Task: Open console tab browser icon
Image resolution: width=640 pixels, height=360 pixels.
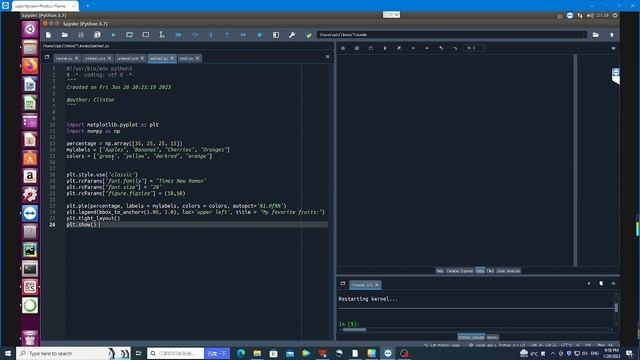Action: click(343, 284)
